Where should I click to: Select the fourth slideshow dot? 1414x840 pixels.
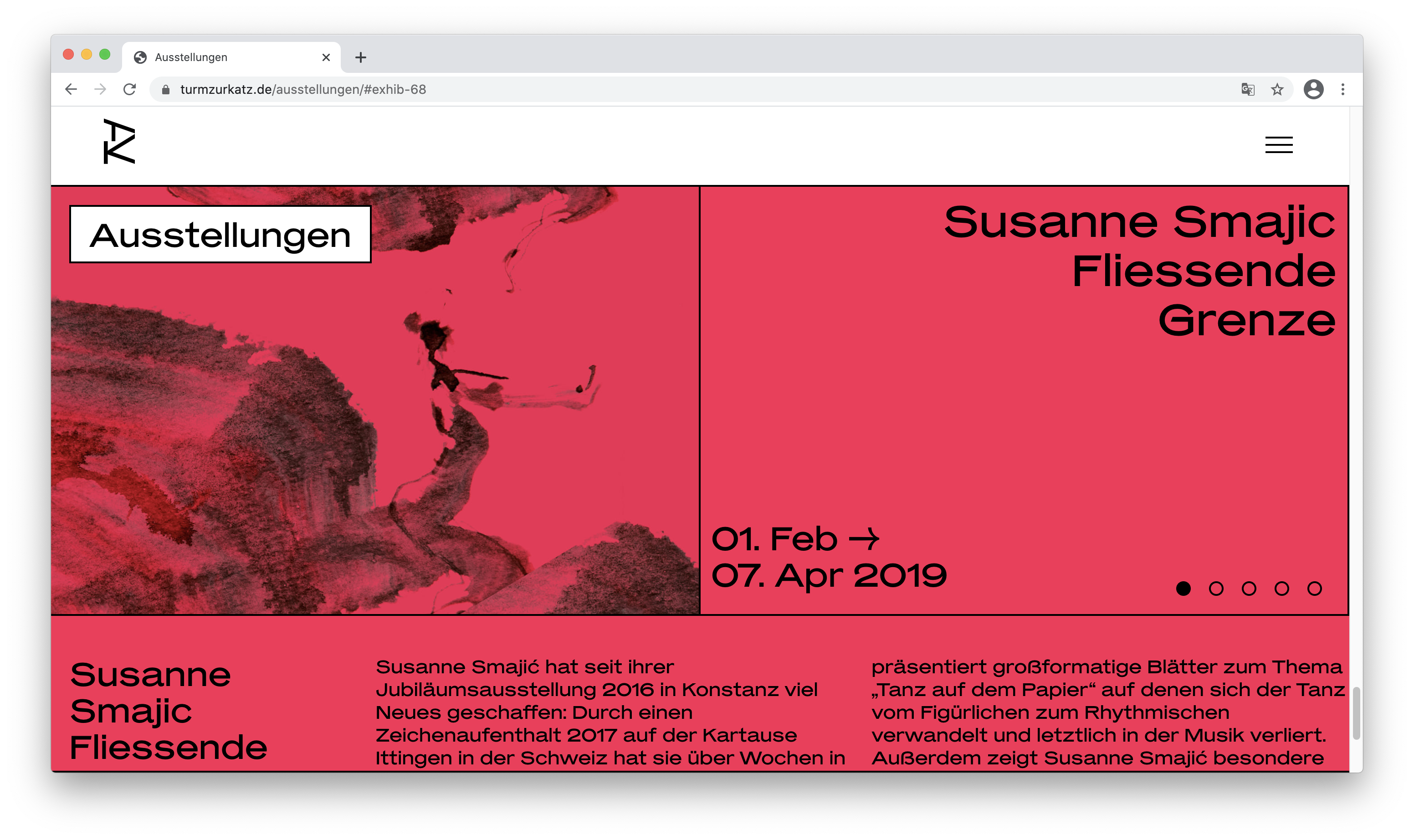(x=1281, y=589)
